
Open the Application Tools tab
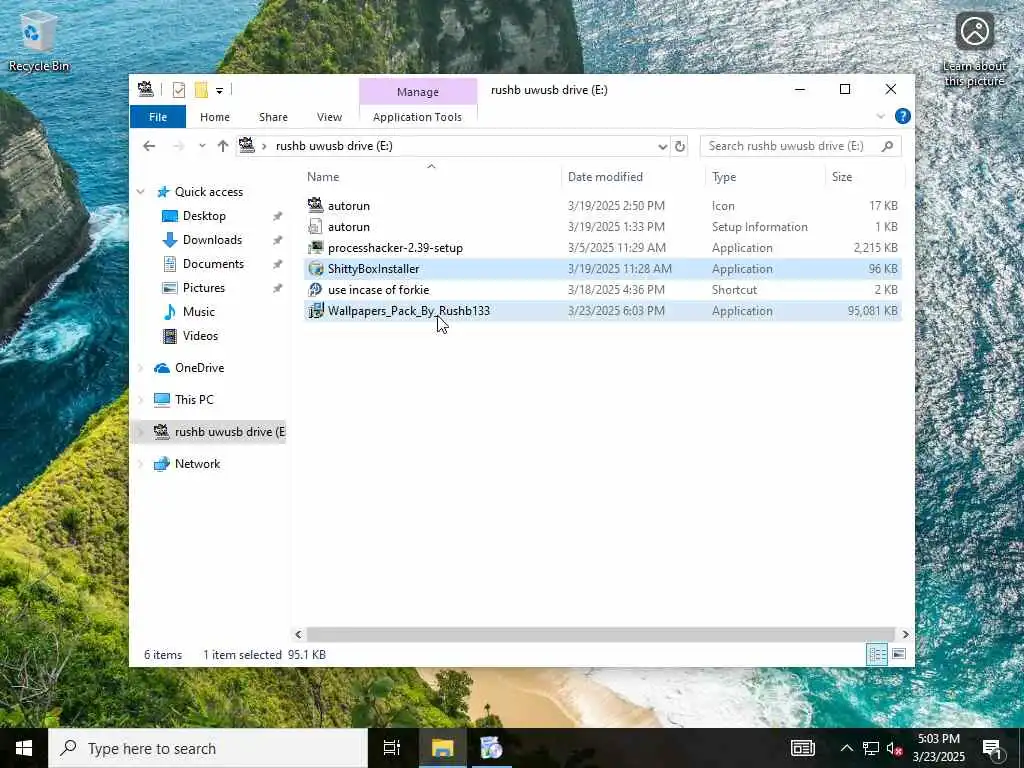pos(417,117)
